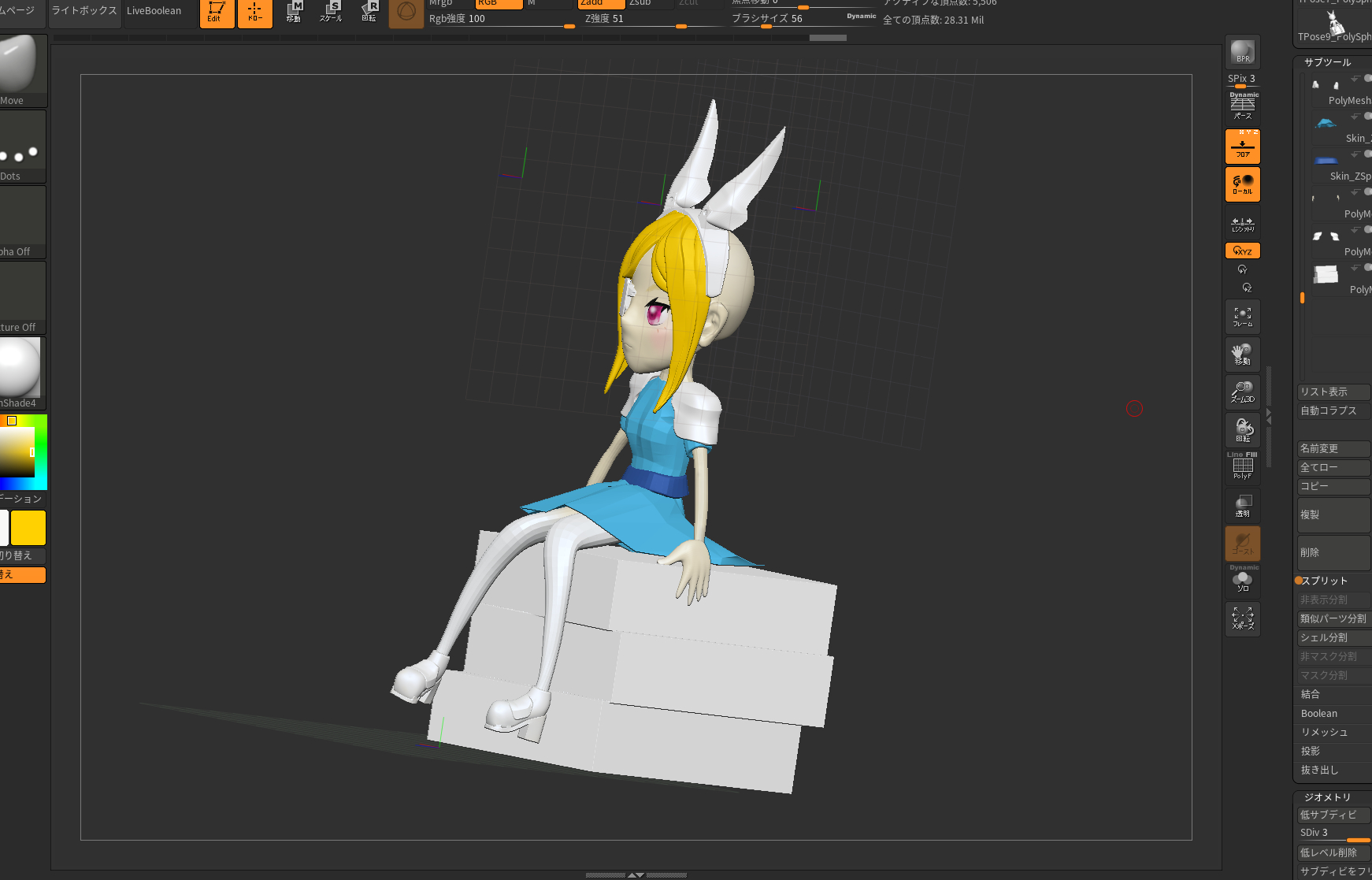Select the white box PolyMesh subtool
1372x880 pixels.
tap(1342, 279)
